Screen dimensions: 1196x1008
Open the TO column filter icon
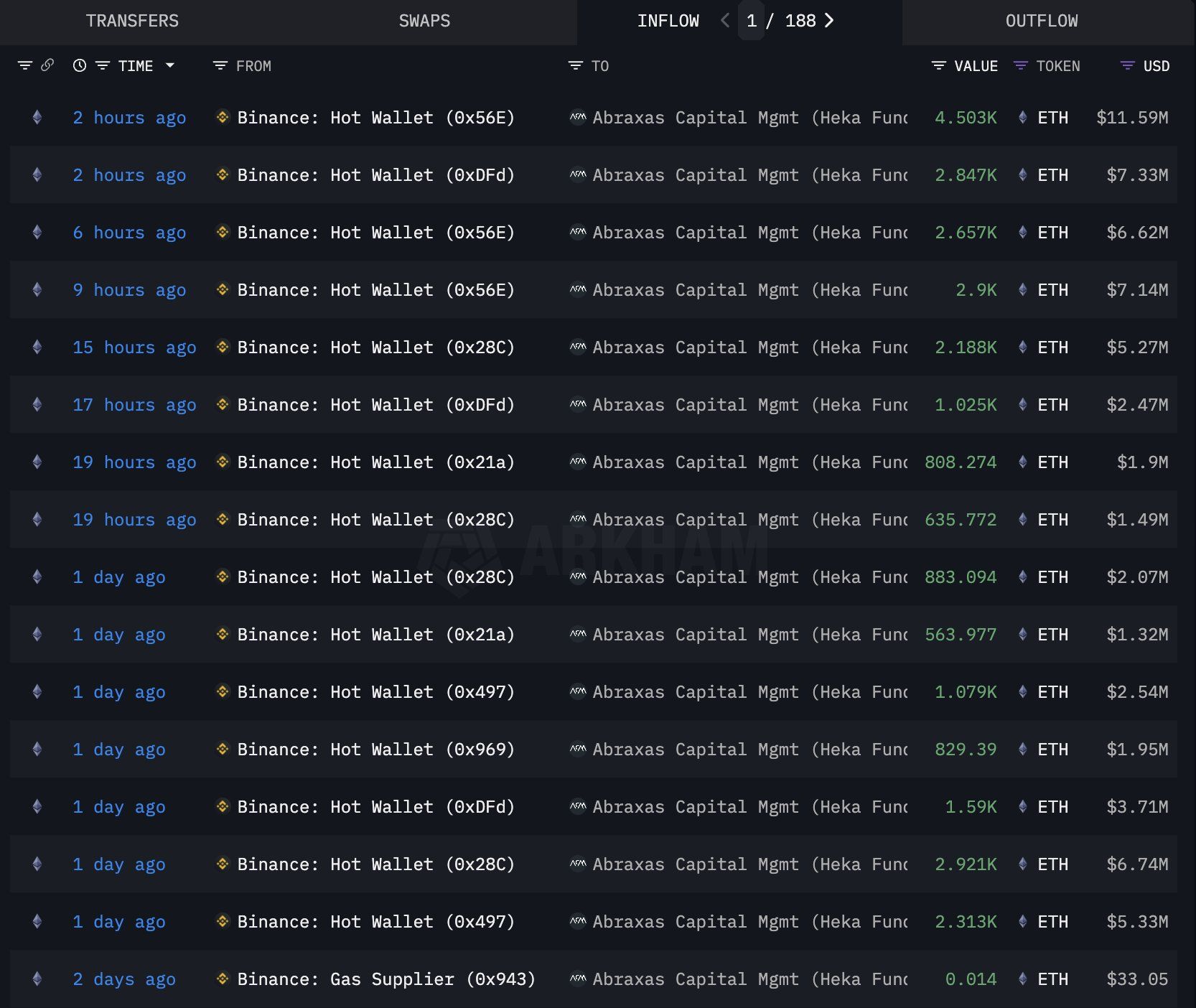pyautogui.click(x=575, y=66)
